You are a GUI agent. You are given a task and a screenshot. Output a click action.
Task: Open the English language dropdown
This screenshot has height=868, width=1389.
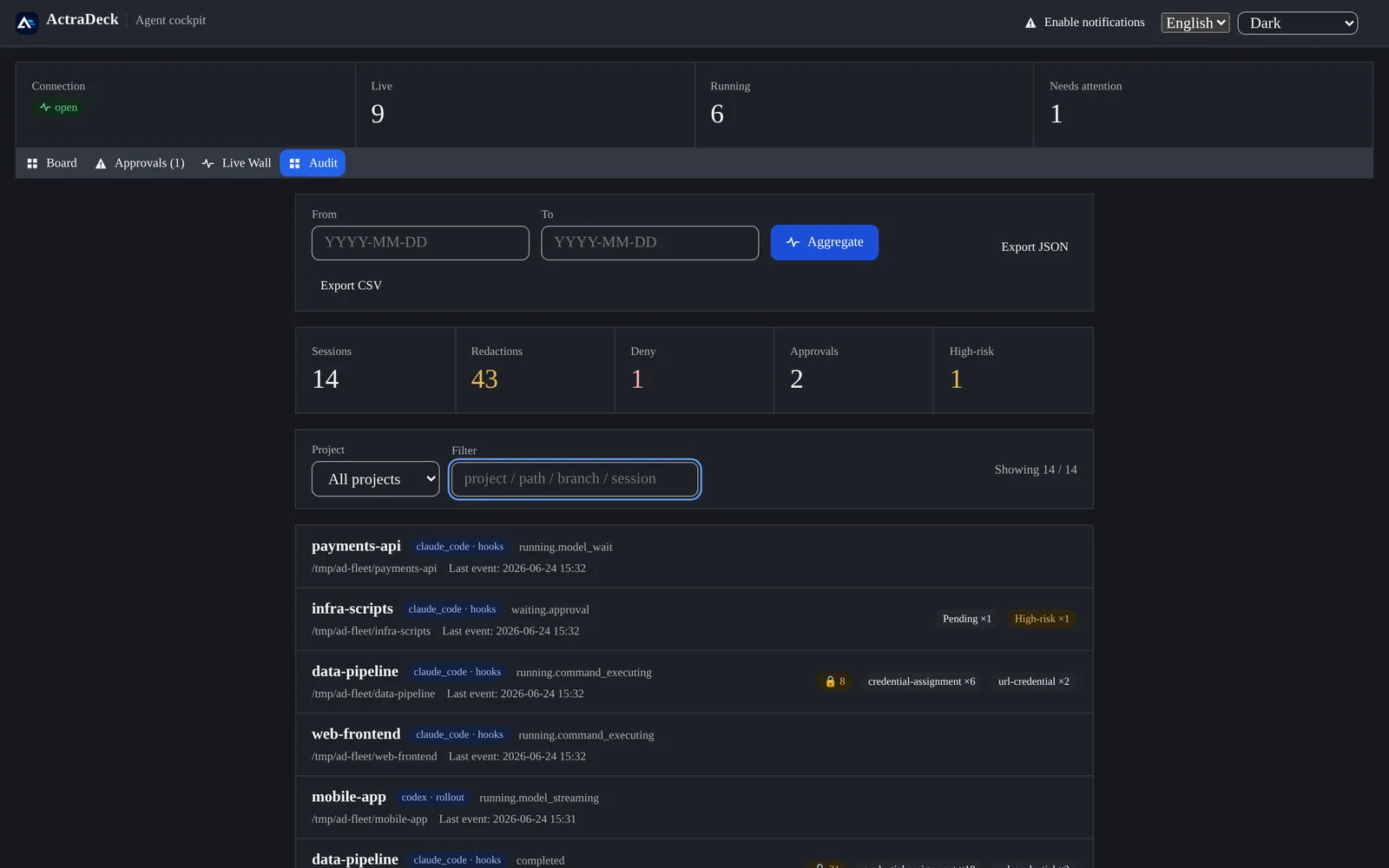(1195, 23)
